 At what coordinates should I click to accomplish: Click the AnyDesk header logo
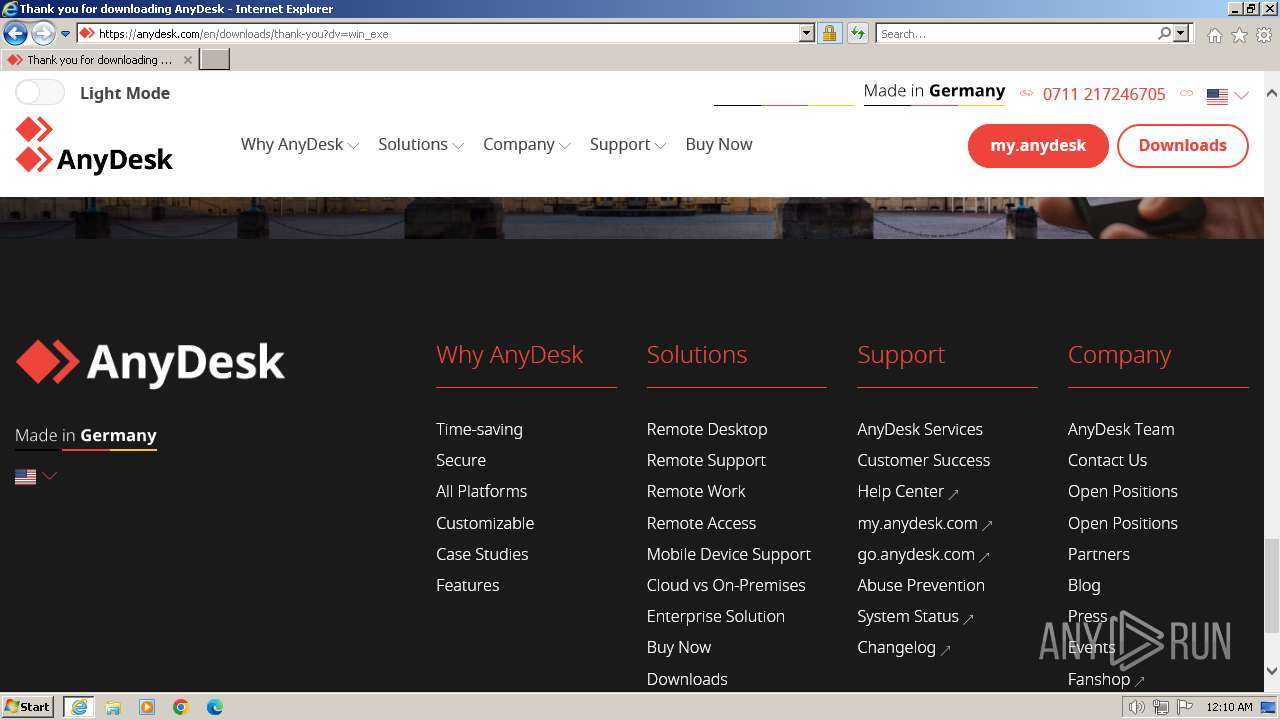point(94,146)
